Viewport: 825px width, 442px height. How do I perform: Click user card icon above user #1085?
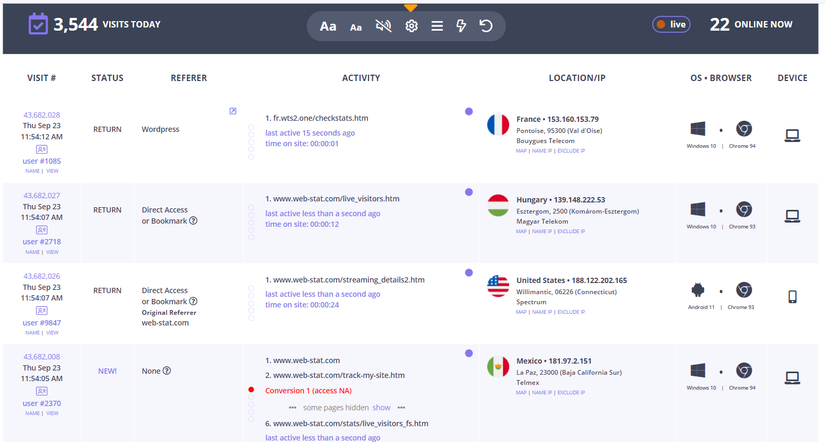42,149
